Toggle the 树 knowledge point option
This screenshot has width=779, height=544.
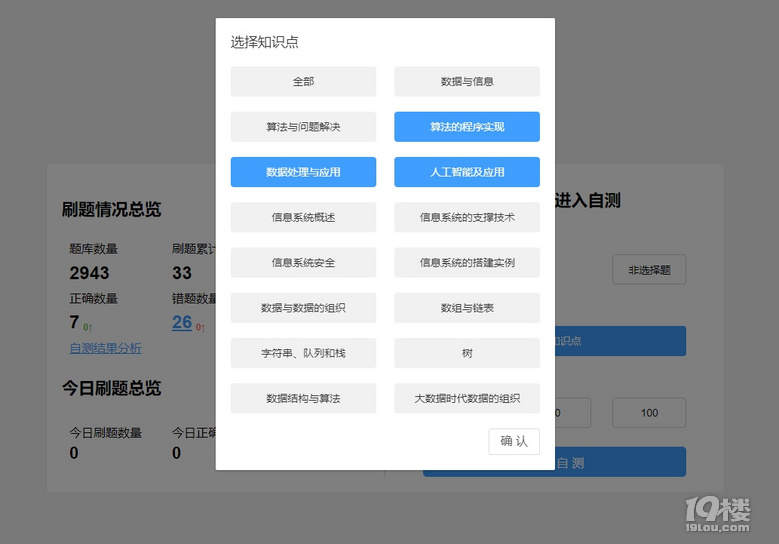point(467,353)
